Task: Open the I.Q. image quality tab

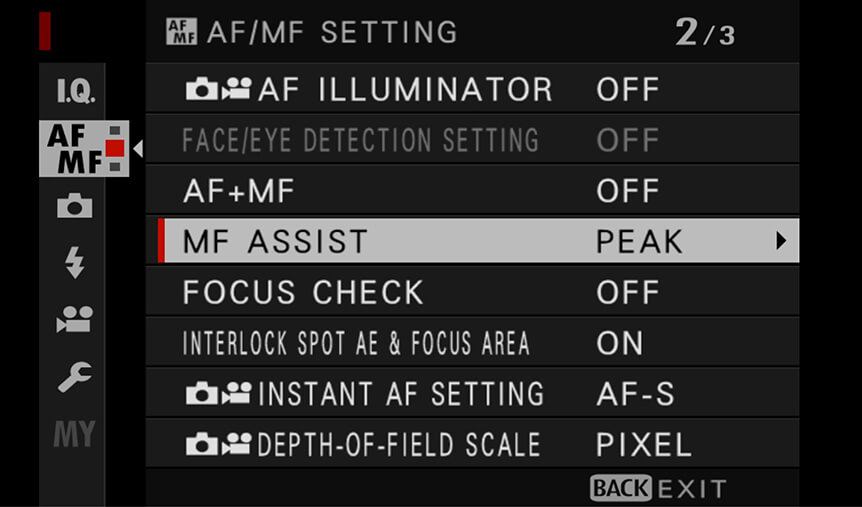Action: (75, 91)
